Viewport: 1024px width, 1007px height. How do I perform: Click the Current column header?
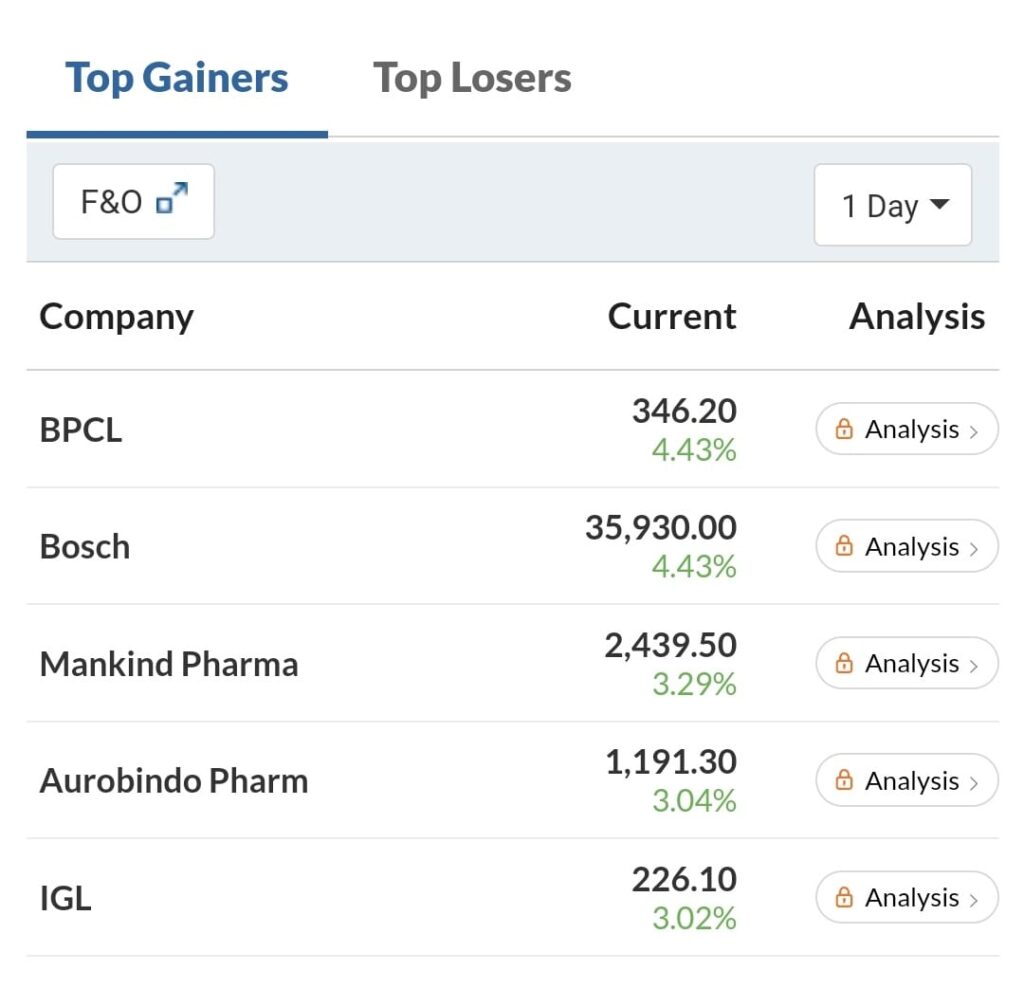click(x=672, y=317)
